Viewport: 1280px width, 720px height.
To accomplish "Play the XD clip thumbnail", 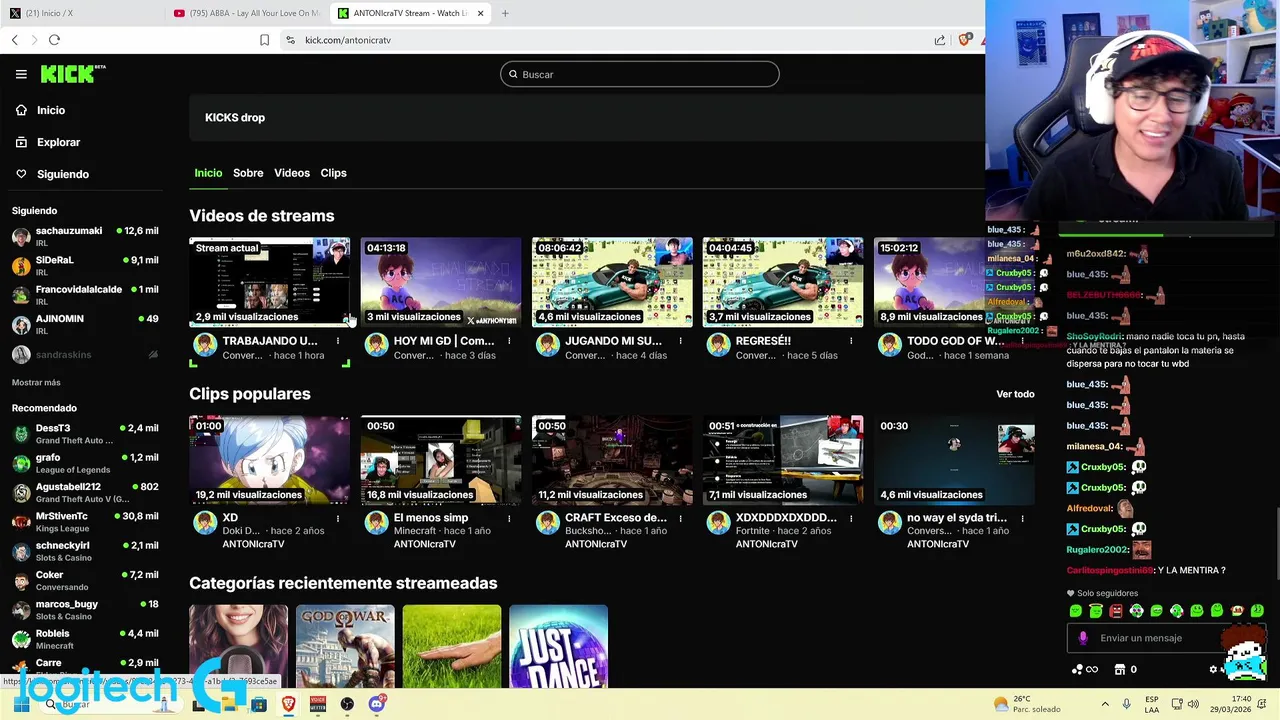I will [270, 460].
